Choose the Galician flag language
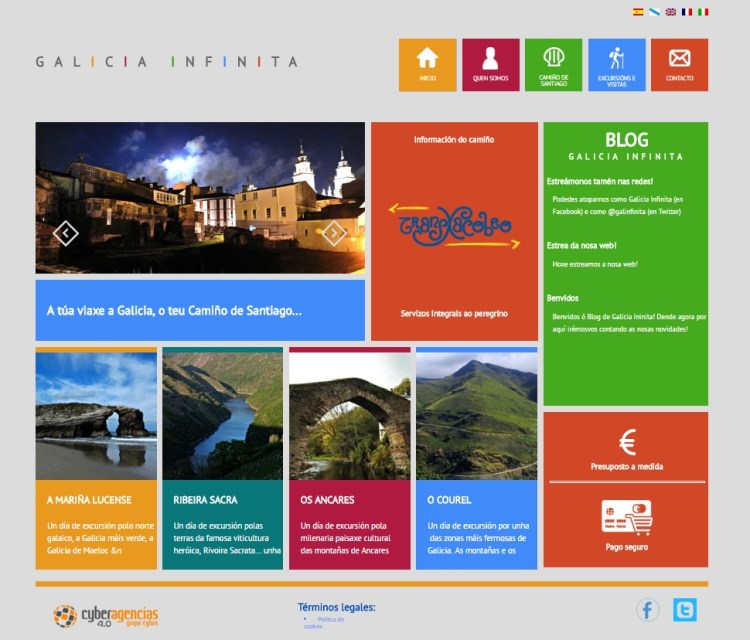This screenshot has width=750, height=640. pos(654,12)
